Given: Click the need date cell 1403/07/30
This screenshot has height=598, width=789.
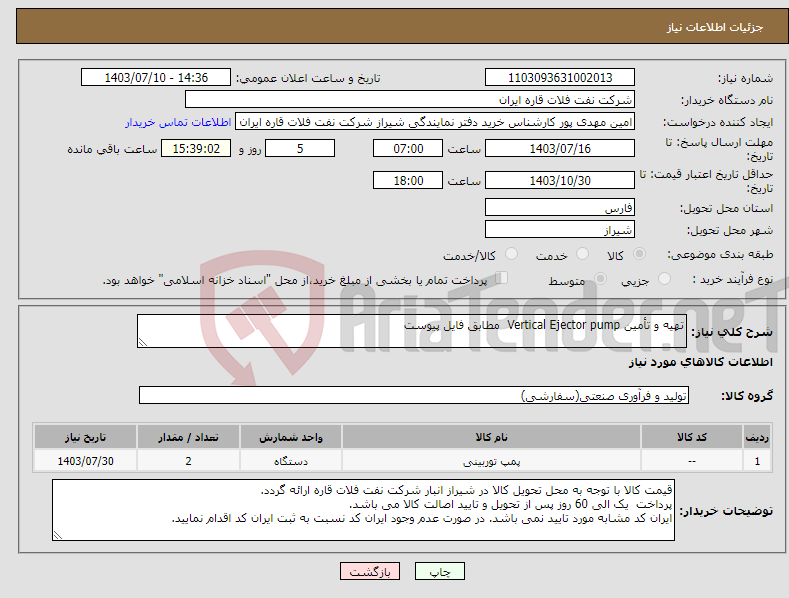Looking at the screenshot, I should pyautogui.click(x=85, y=461).
